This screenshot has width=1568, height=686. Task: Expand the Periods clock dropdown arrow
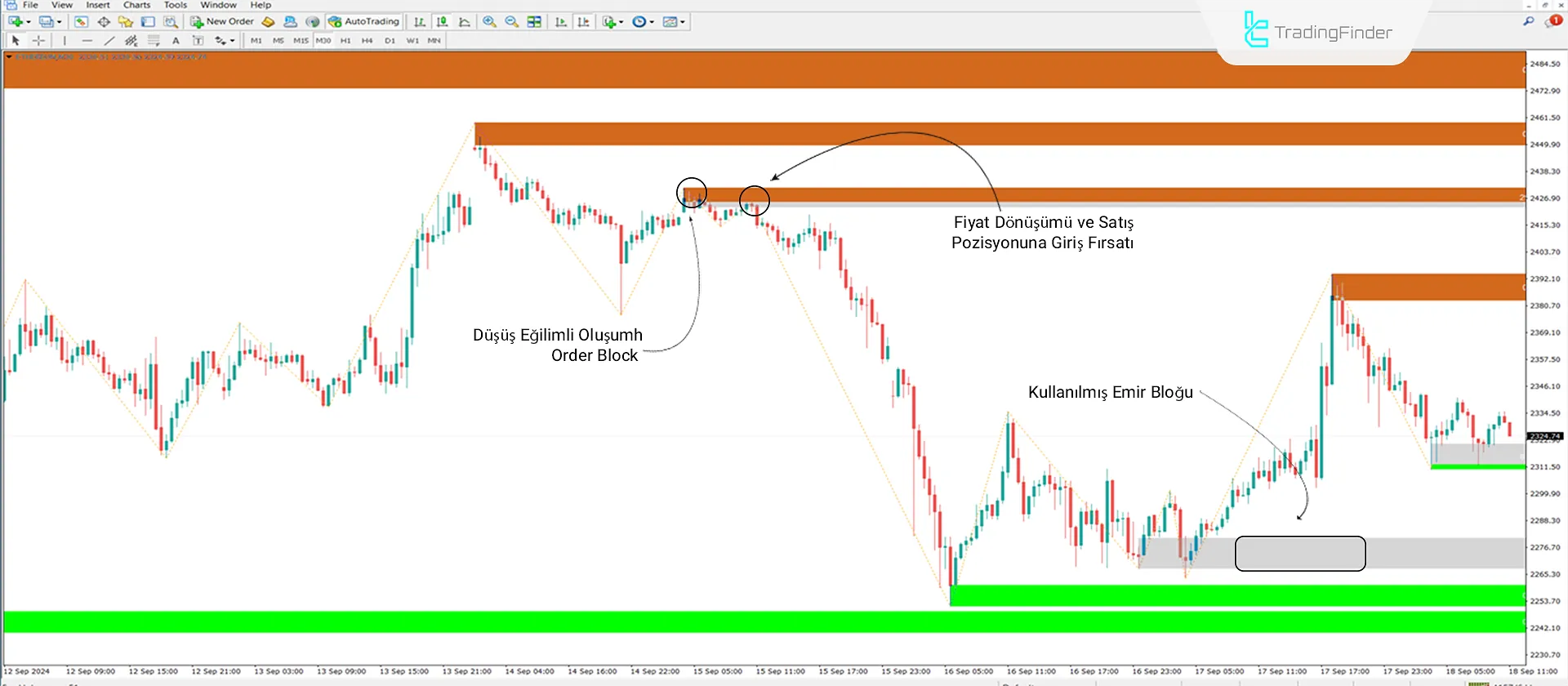pos(652,22)
